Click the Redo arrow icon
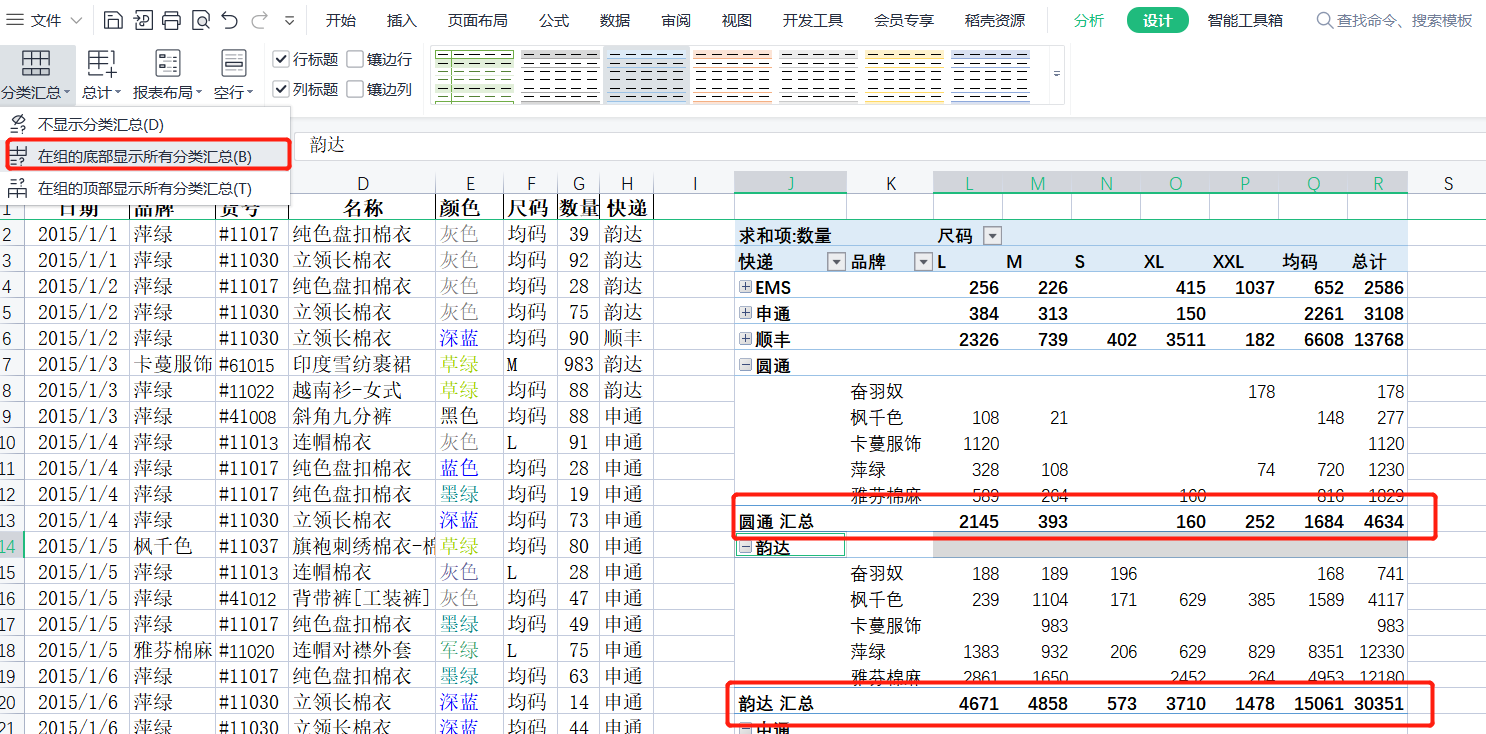This screenshot has height=734, width=1486. [259, 20]
